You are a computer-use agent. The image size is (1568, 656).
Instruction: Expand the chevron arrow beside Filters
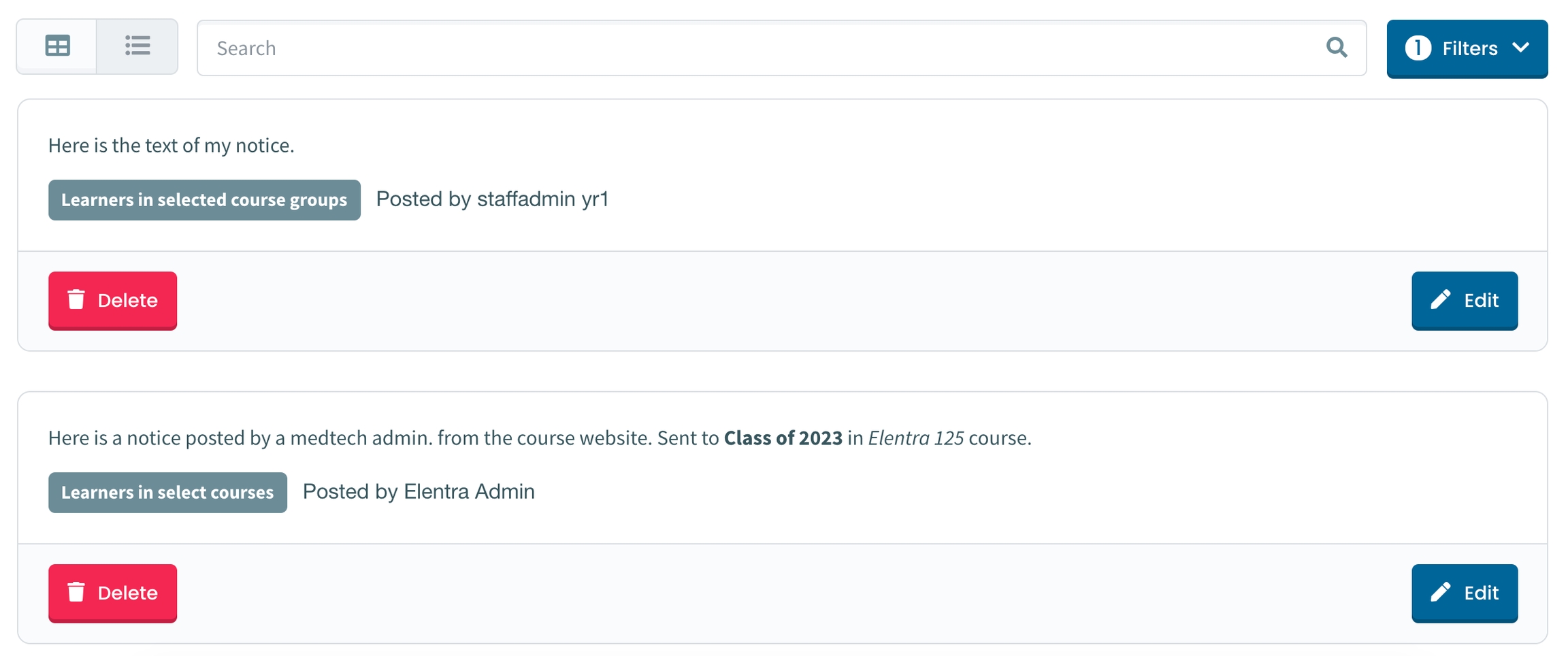coord(1522,48)
